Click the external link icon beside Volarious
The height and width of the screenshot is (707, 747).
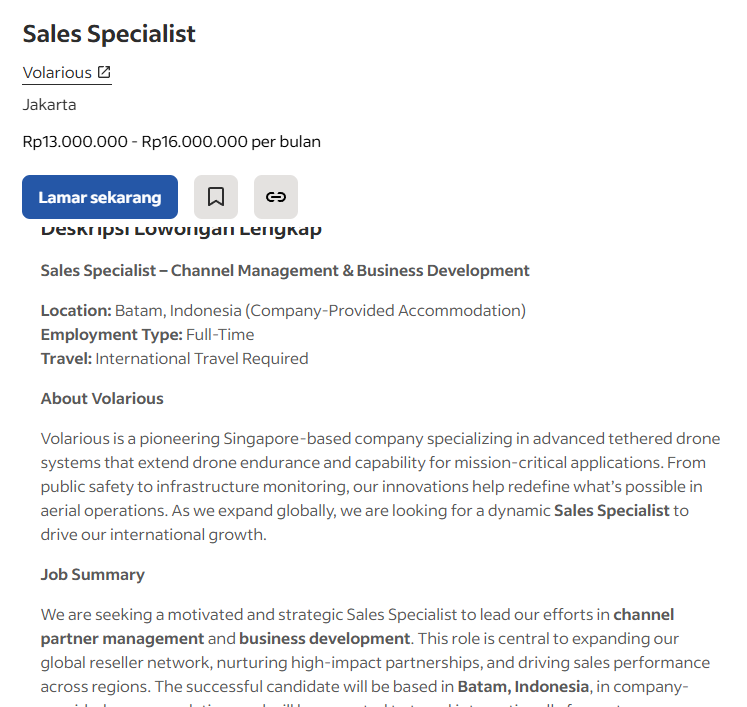104,72
